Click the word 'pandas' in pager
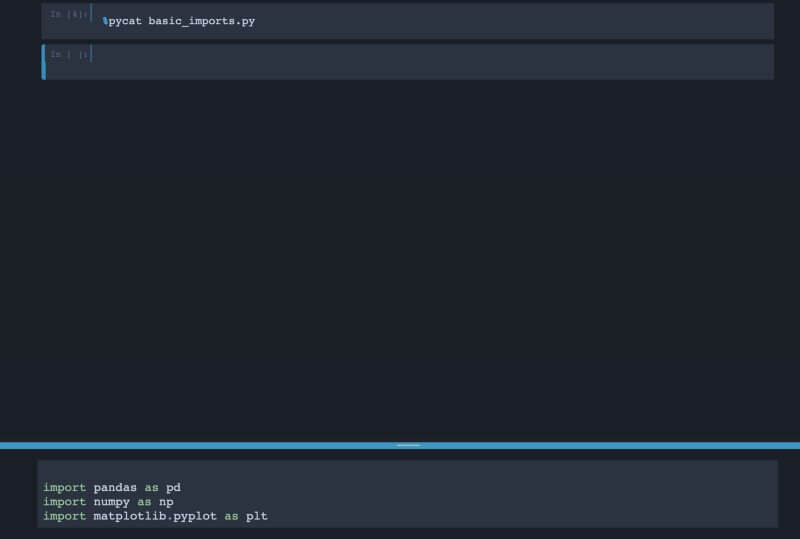The height and width of the screenshot is (539, 800). point(115,488)
